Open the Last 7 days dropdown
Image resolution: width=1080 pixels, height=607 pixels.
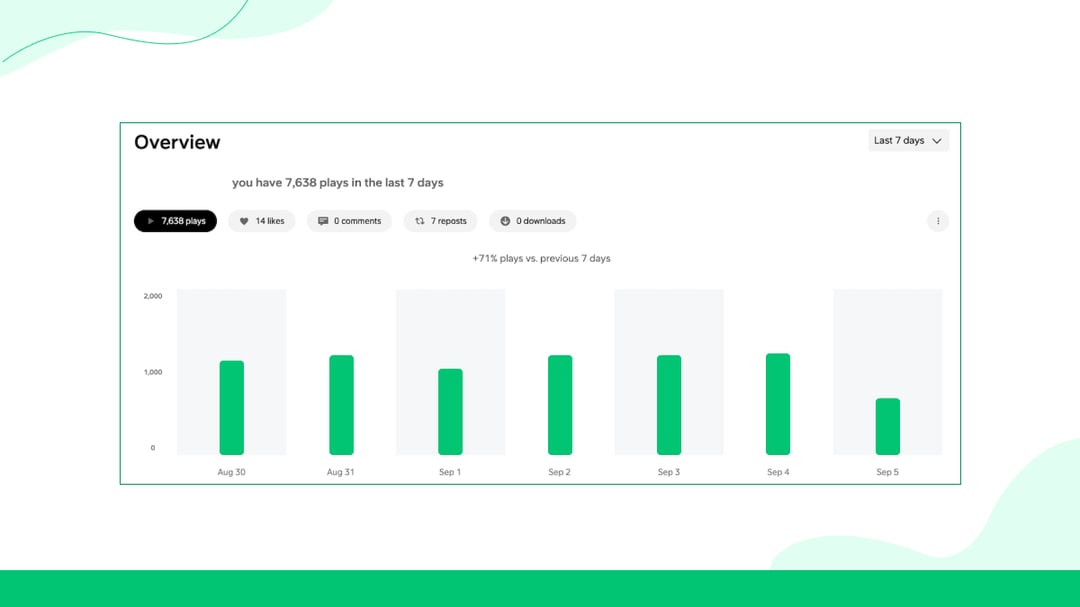coord(908,141)
